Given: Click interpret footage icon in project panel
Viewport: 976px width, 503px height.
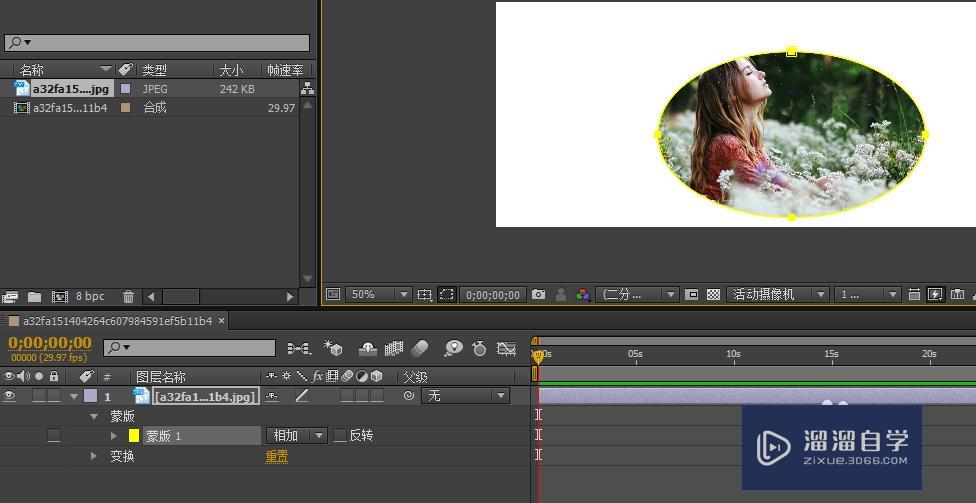Looking at the screenshot, I should (x=9, y=297).
